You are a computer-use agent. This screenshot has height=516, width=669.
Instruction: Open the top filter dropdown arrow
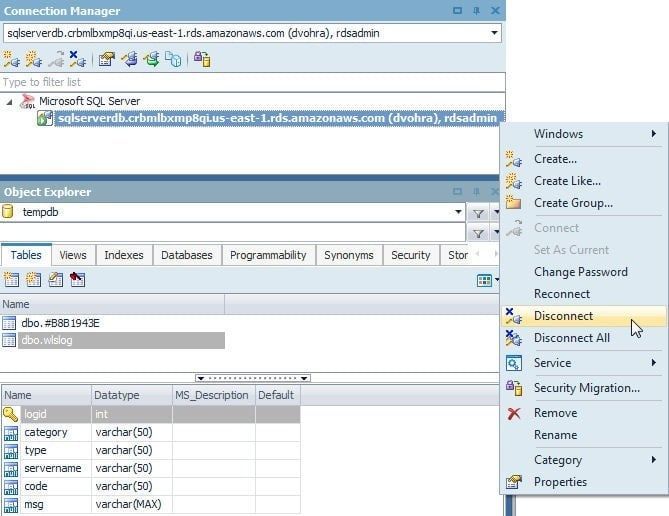point(496,213)
